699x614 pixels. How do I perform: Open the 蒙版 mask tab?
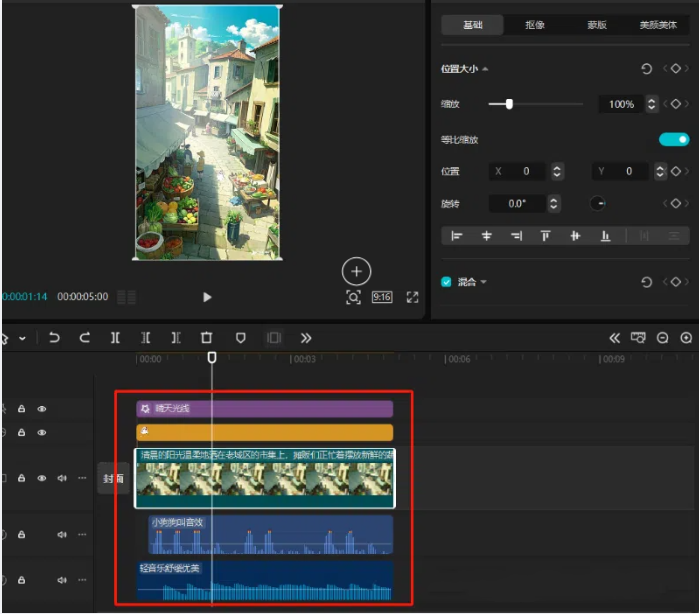click(597, 25)
